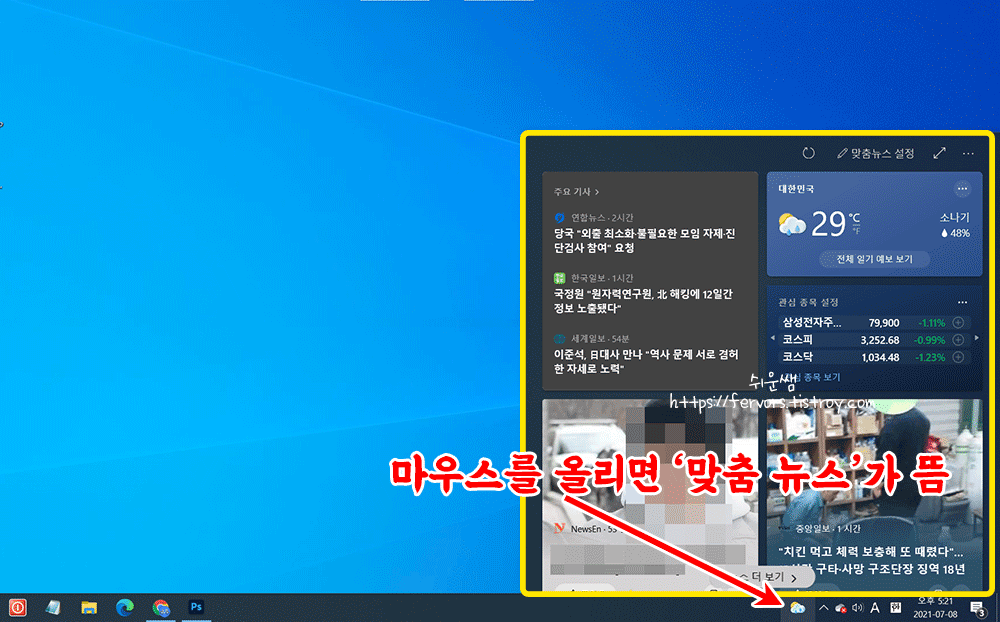Switch temperature to Fahrenheit unit
1000x622 pixels.
pos(856,232)
